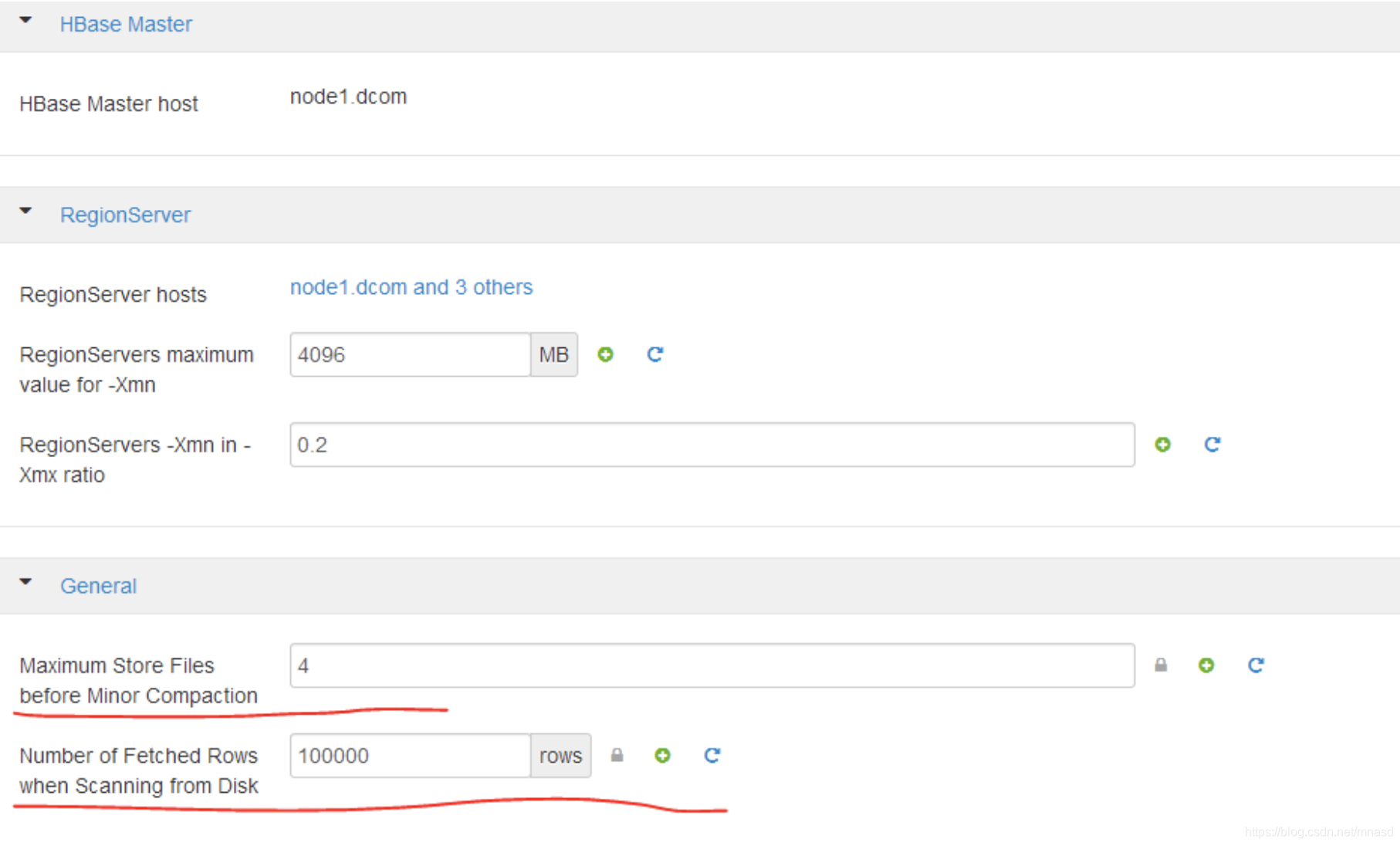Reset Maximum Store Files before Minor Compaction
The height and width of the screenshot is (846, 1400).
[x=1256, y=665]
